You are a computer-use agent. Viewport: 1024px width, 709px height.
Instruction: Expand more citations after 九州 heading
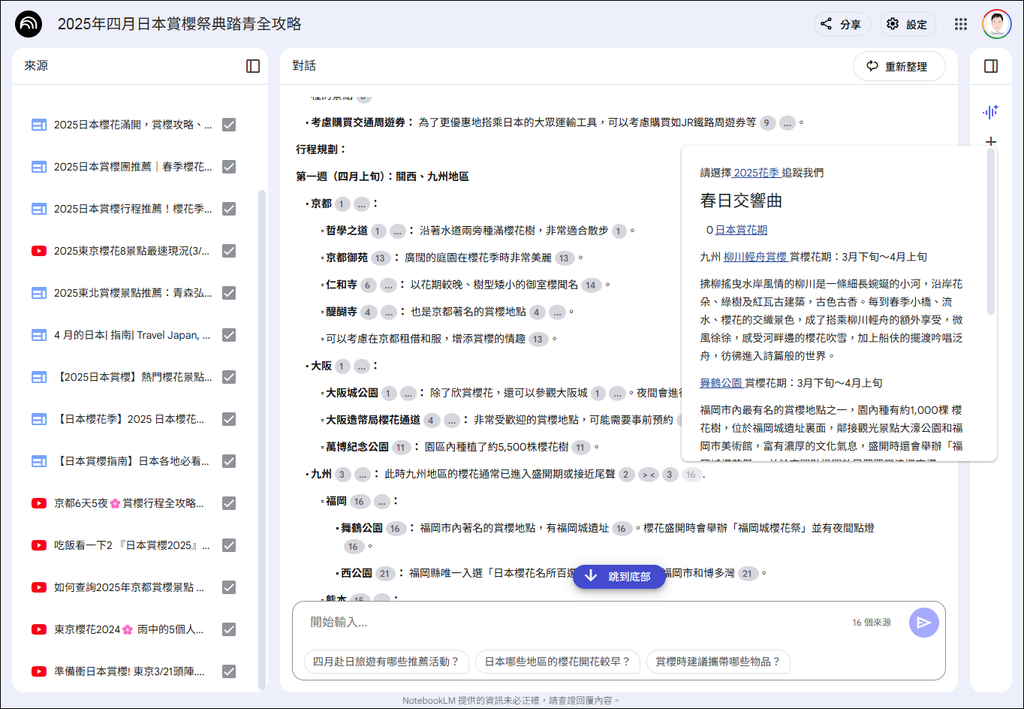(362, 475)
